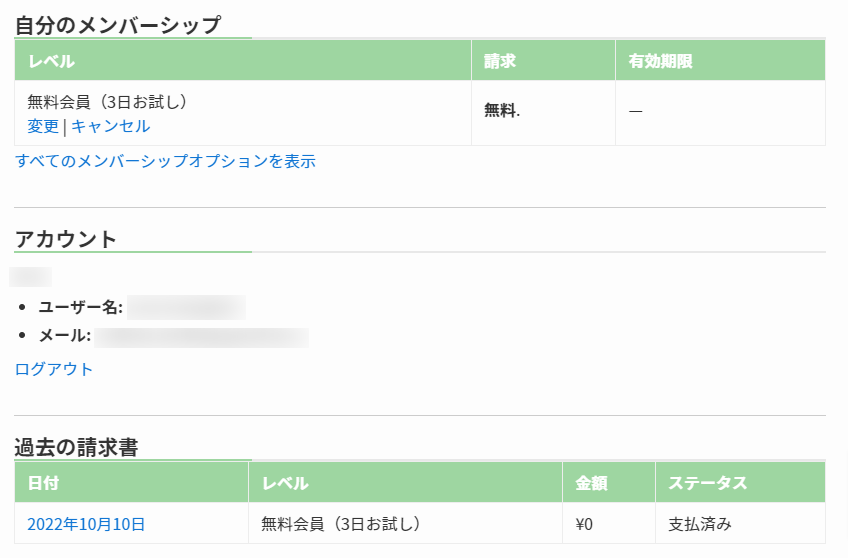Click the 金額 column header
848x558 pixels.
point(591,483)
